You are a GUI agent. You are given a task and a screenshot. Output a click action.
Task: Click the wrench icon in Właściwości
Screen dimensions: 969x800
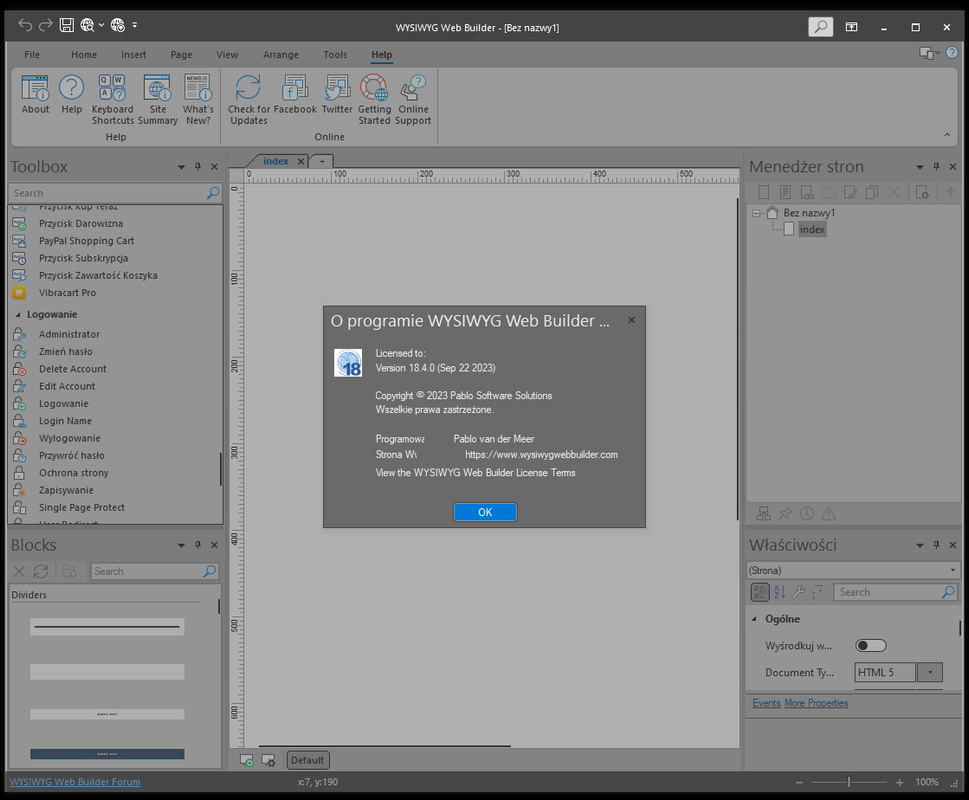click(798, 592)
